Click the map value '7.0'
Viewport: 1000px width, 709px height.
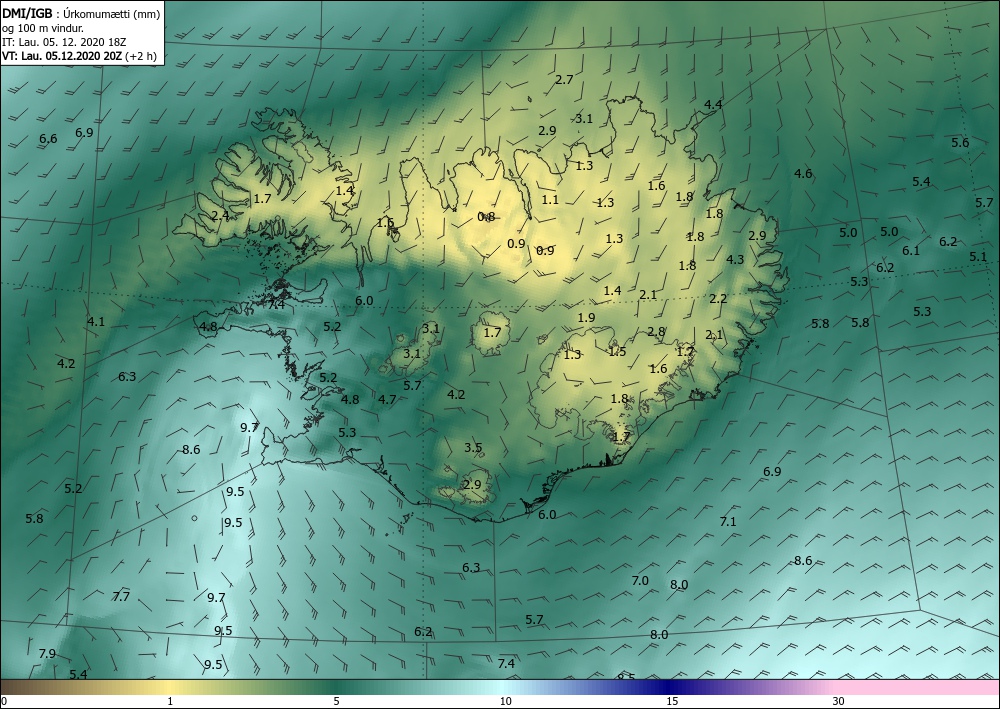(640, 581)
